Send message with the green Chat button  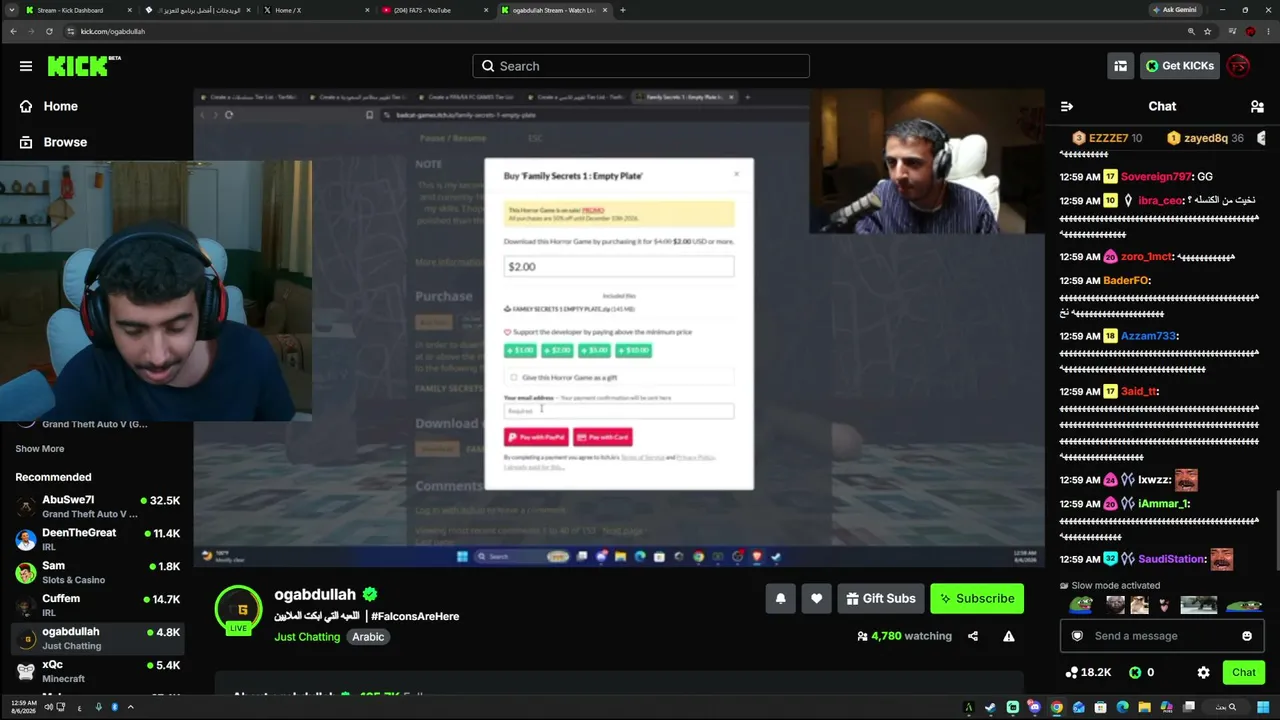pos(1244,673)
